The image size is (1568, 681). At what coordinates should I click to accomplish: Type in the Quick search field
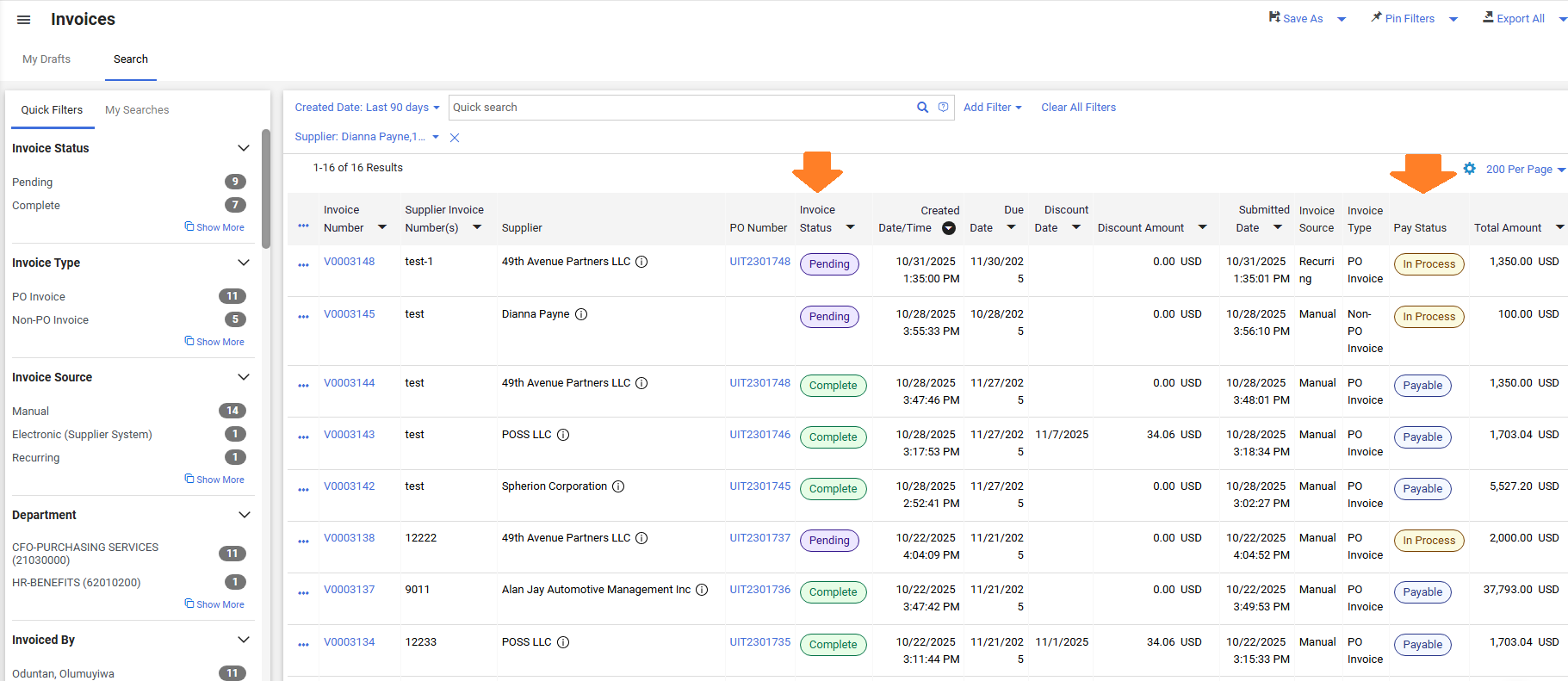680,108
